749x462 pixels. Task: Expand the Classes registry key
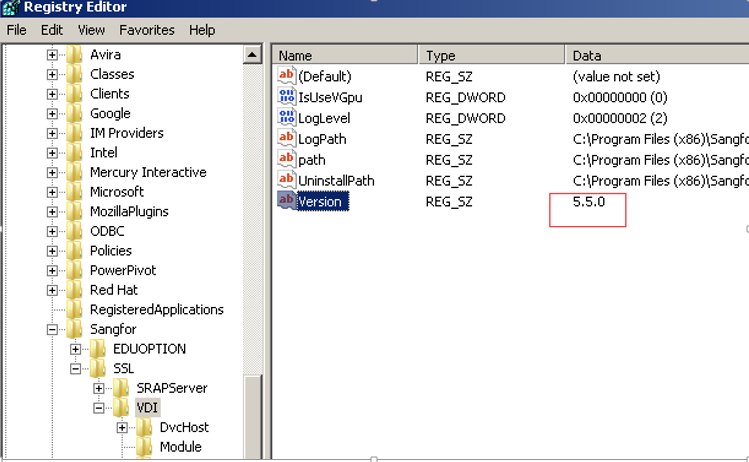point(52,75)
